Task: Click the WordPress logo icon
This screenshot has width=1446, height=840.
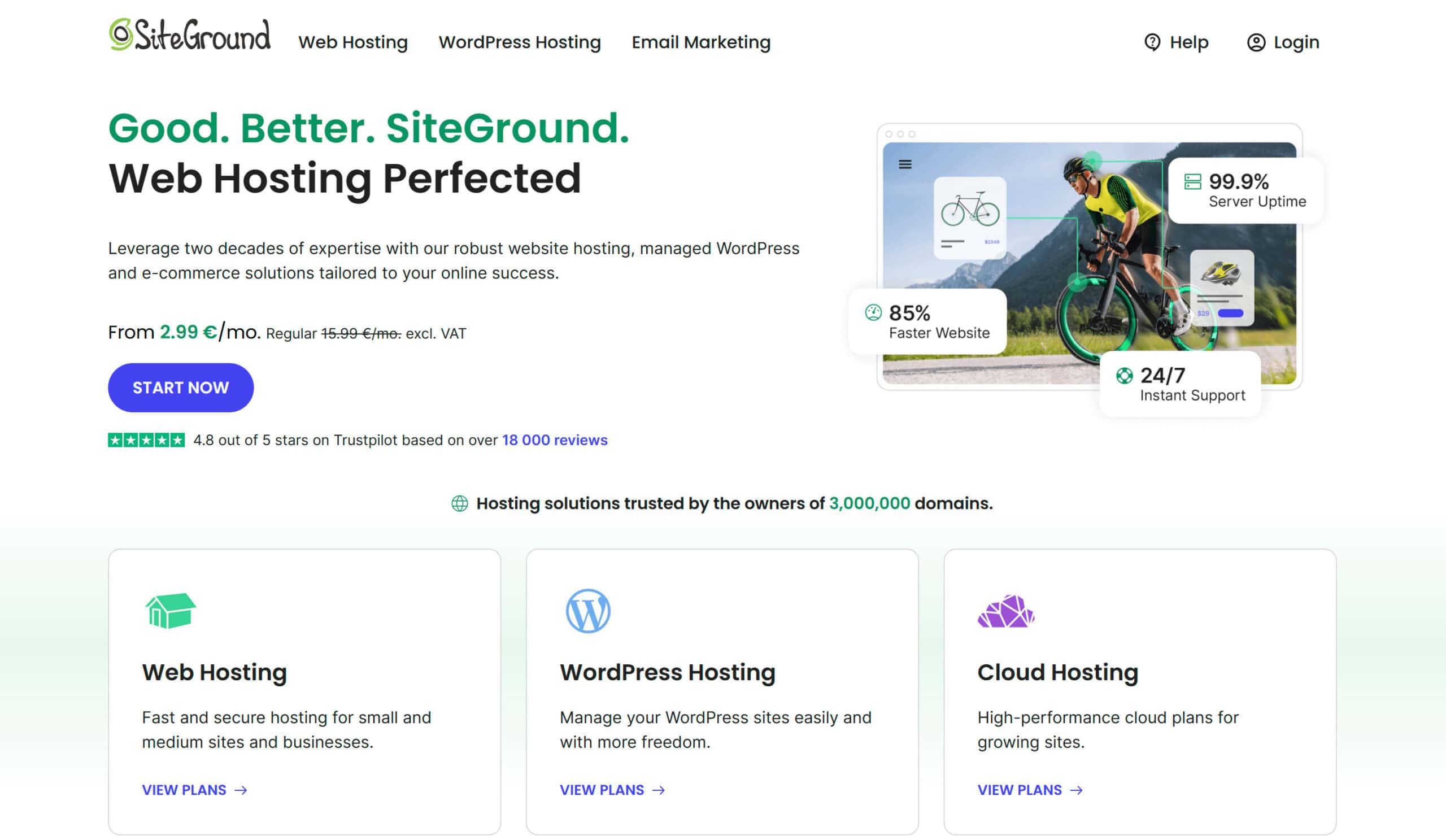Action: [588, 610]
